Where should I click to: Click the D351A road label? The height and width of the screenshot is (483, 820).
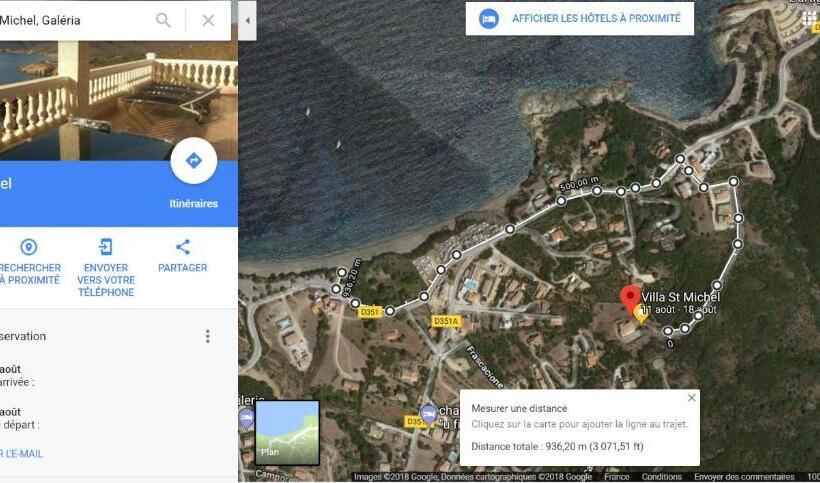pyautogui.click(x=446, y=321)
